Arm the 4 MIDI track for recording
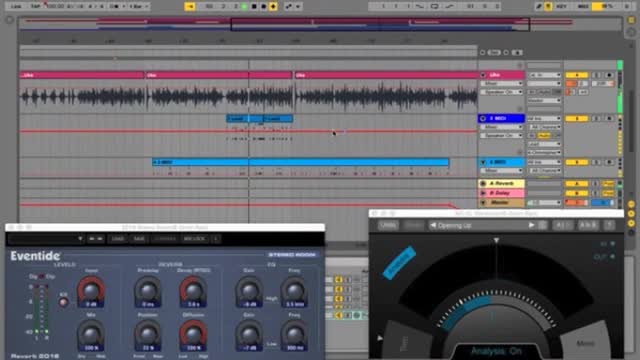This screenshot has height=360, width=640. click(x=609, y=162)
